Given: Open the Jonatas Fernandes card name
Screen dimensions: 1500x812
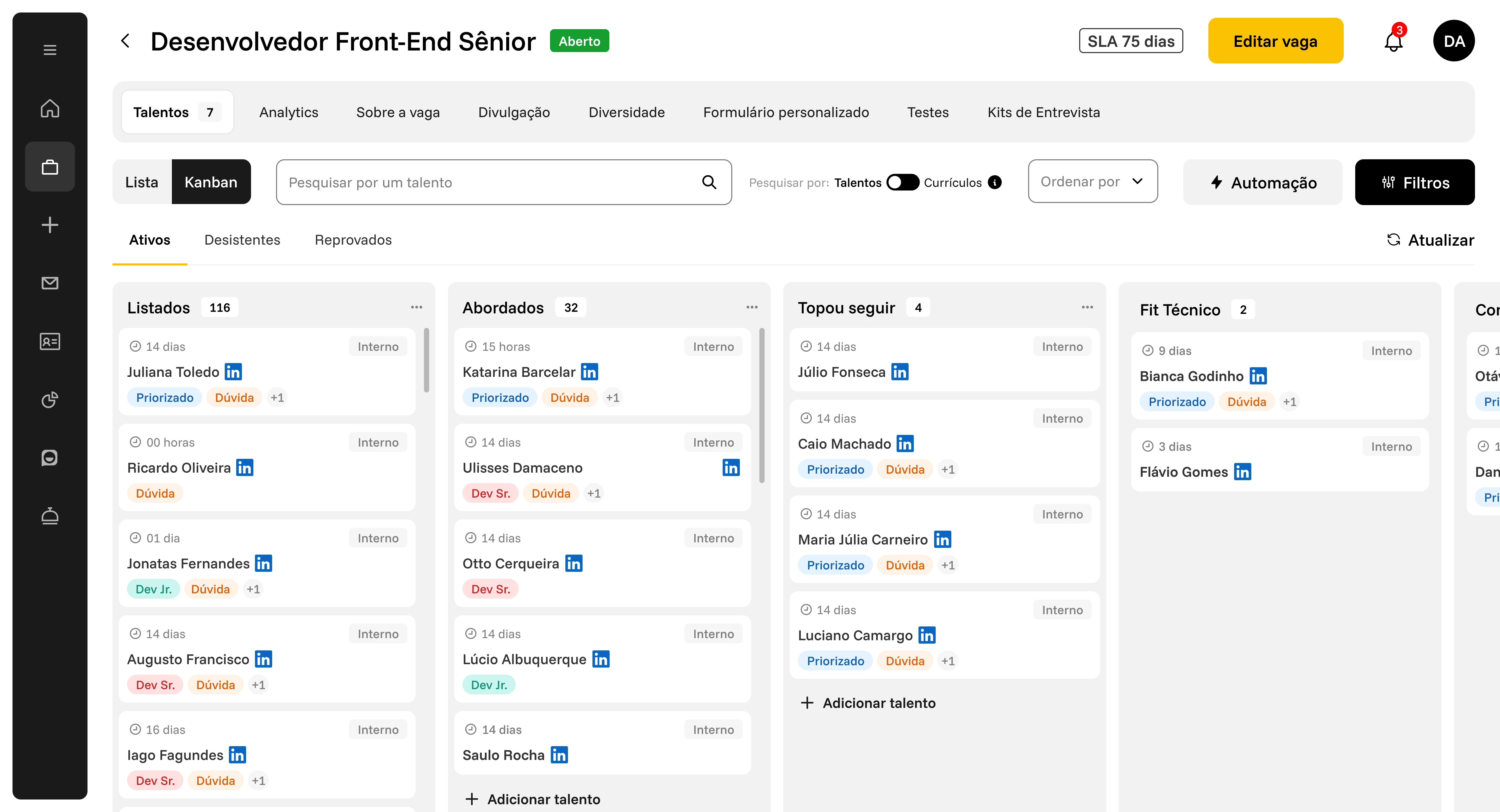Looking at the screenshot, I should click(188, 563).
